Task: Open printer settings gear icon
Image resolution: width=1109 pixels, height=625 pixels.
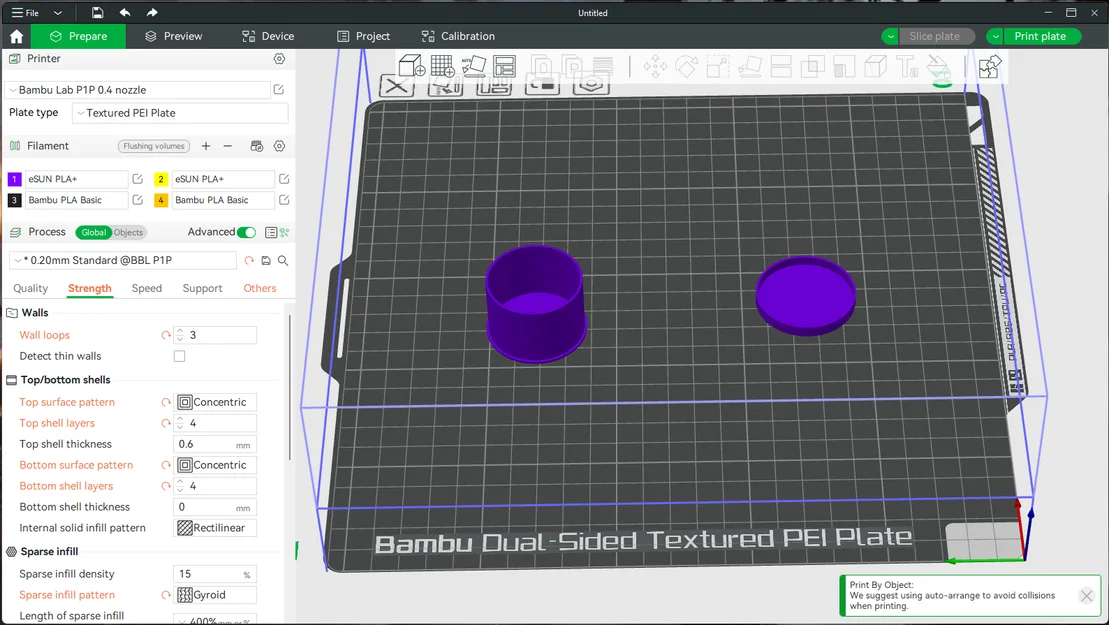Action: coord(279,59)
